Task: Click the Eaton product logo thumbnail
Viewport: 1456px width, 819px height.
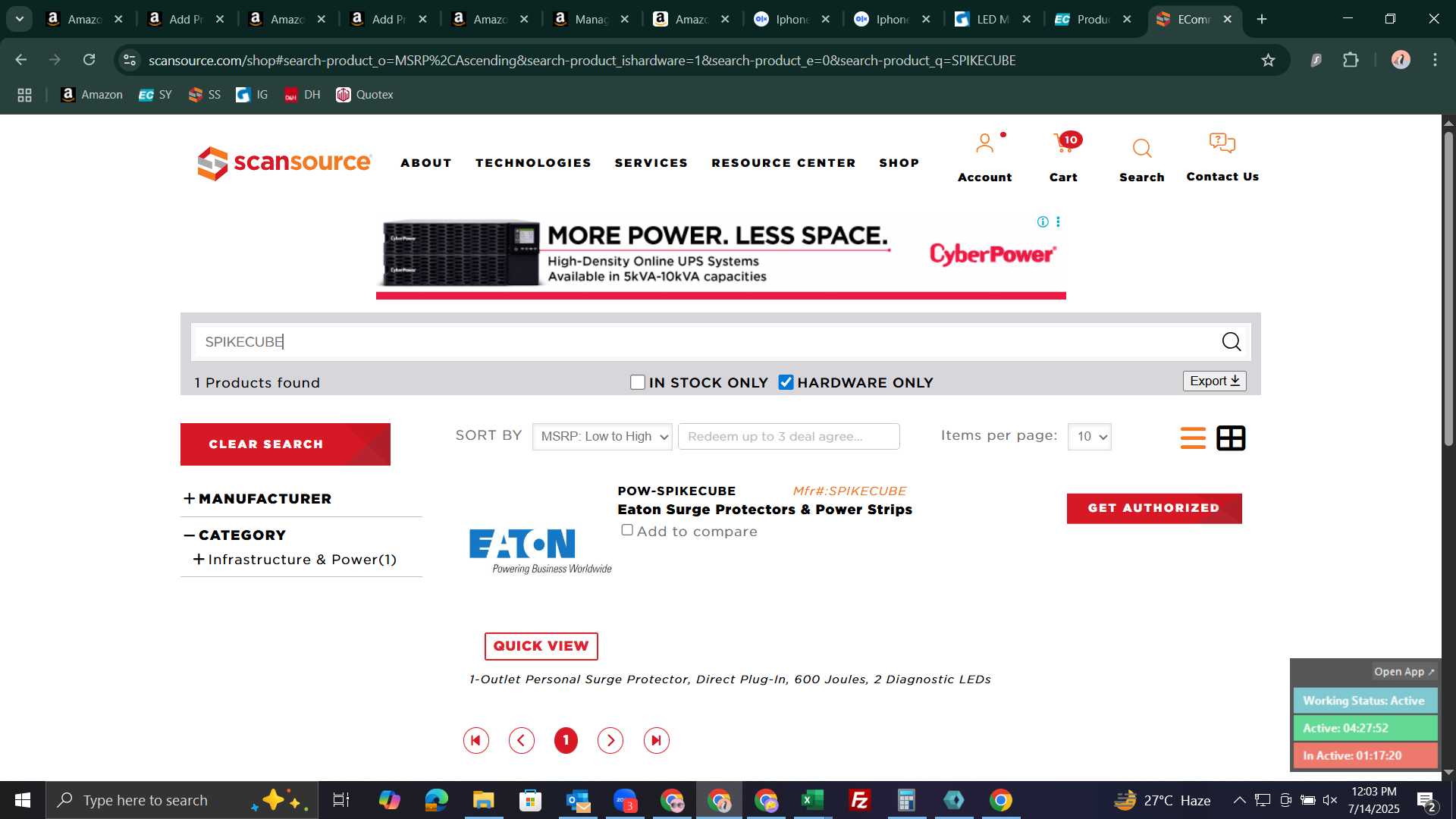Action: pyautogui.click(x=540, y=551)
